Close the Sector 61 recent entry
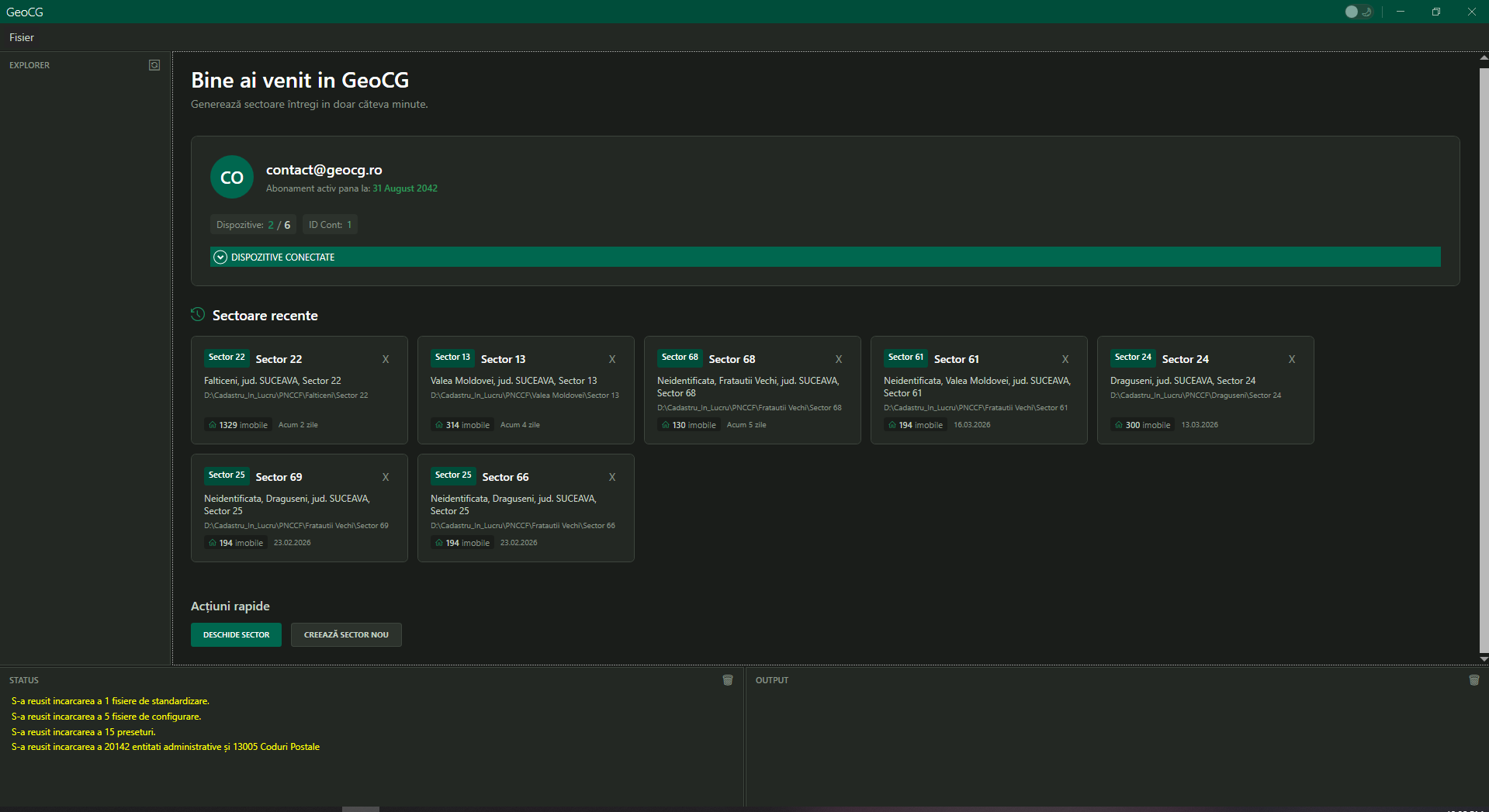1489x812 pixels. coord(1065,359)
